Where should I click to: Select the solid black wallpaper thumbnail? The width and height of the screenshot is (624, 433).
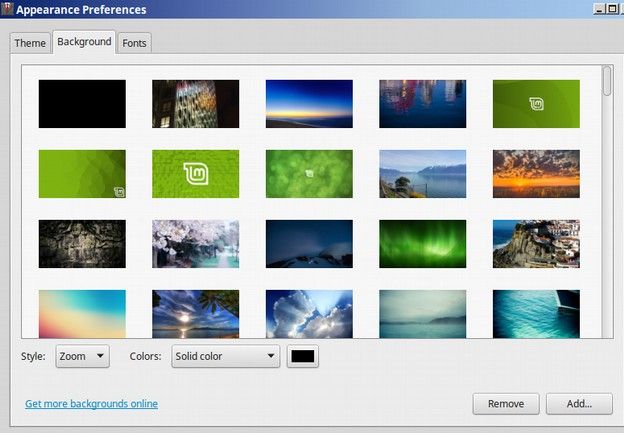82,104
